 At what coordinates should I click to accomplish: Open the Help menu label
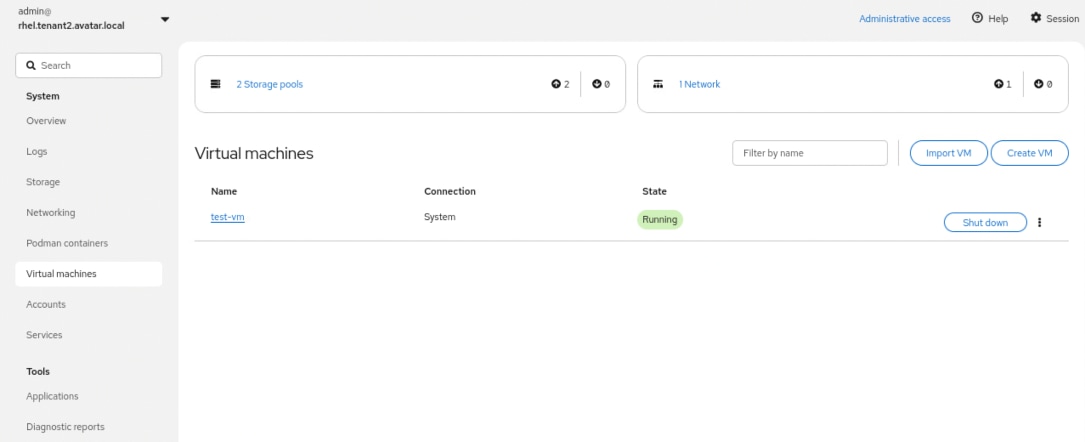(998, 19)
